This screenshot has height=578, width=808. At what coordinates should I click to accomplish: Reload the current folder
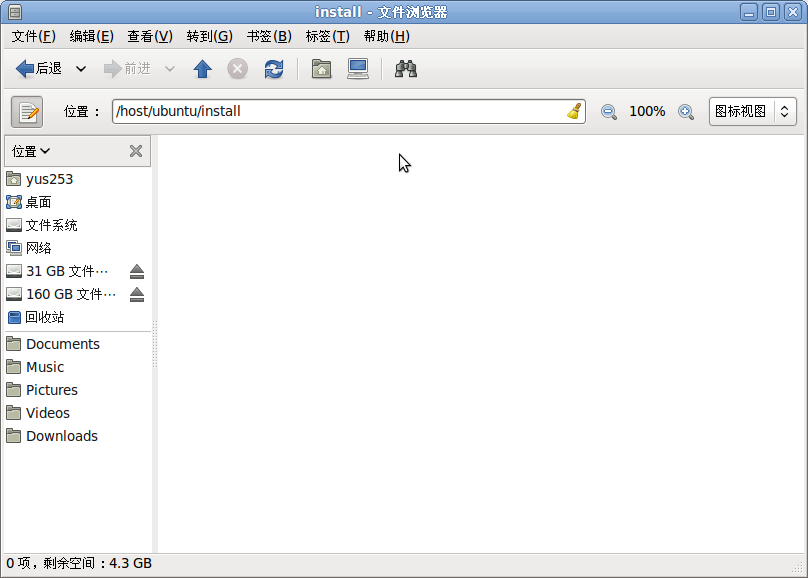[274, 69]
